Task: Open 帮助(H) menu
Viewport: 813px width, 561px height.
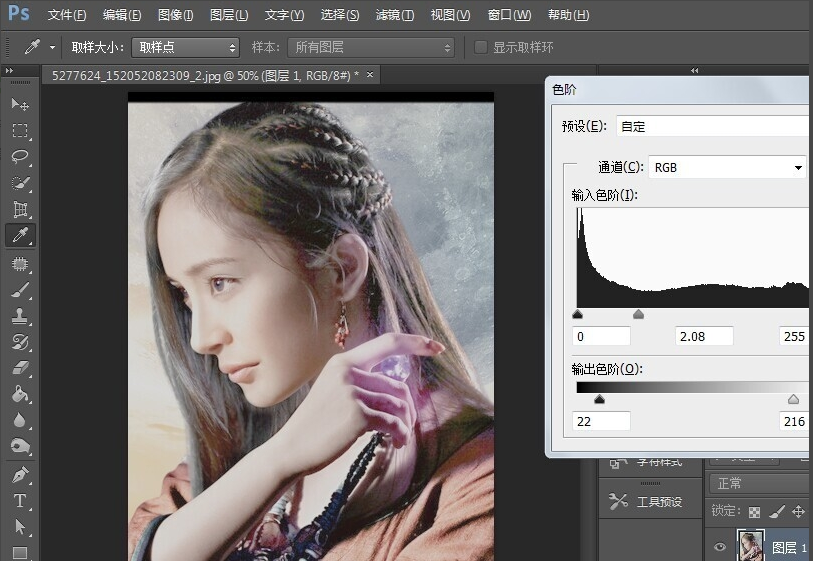Action: [568, 15]
